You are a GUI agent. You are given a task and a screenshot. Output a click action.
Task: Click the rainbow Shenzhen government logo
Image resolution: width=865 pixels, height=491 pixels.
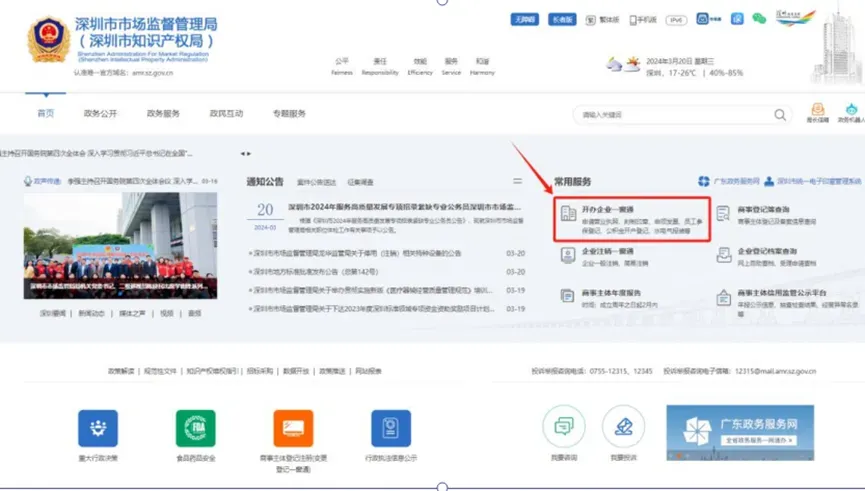coord(795,18)
